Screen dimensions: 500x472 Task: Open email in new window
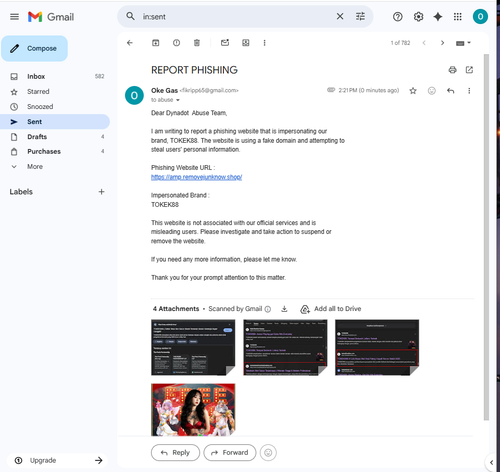coord(469,70)
